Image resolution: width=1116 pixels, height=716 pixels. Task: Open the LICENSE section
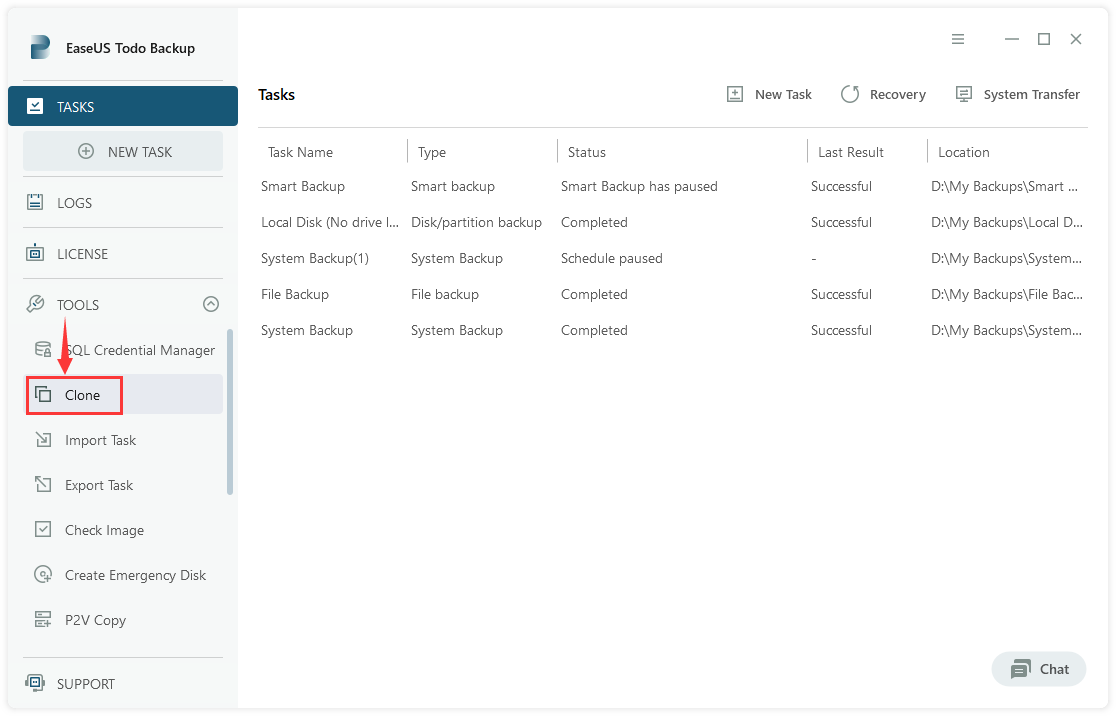tap(82, 254)
